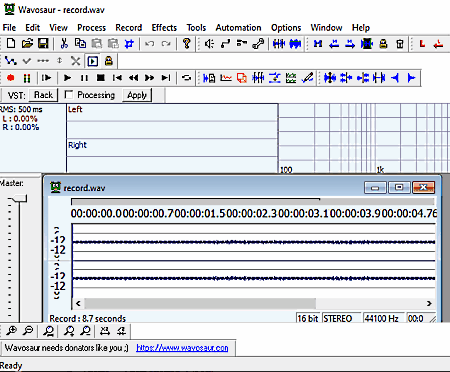The image size is (450, 372).
Task: Zoom in with the plus magnifier icon
Action: (x=11, y=331)
